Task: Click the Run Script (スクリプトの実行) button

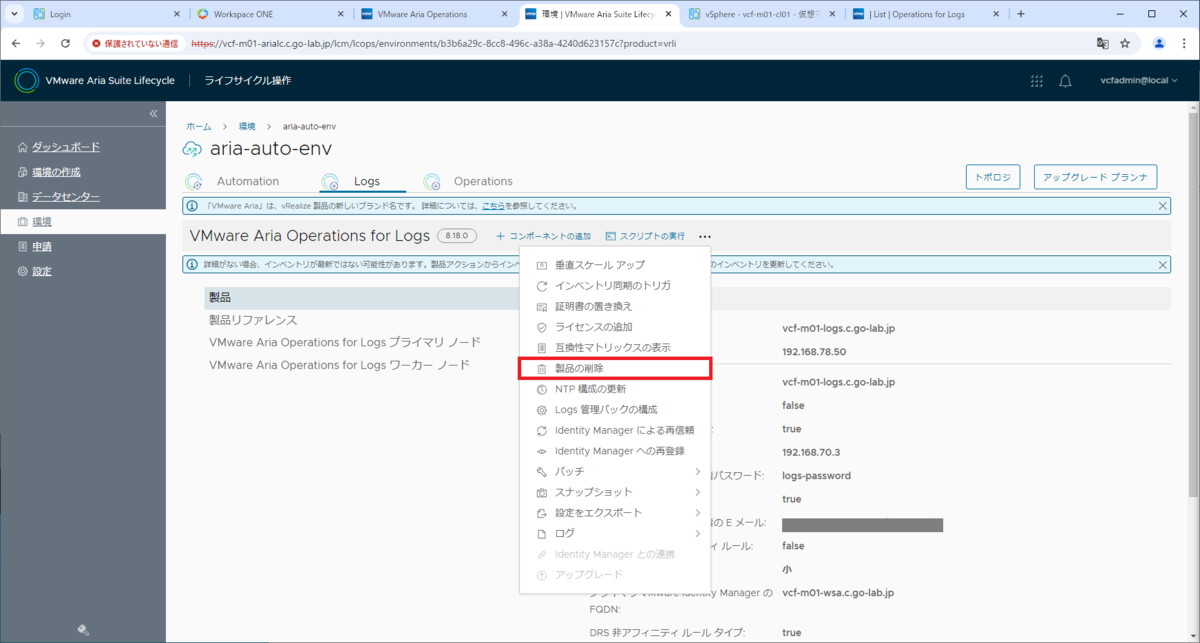Action: coord(645,236)
